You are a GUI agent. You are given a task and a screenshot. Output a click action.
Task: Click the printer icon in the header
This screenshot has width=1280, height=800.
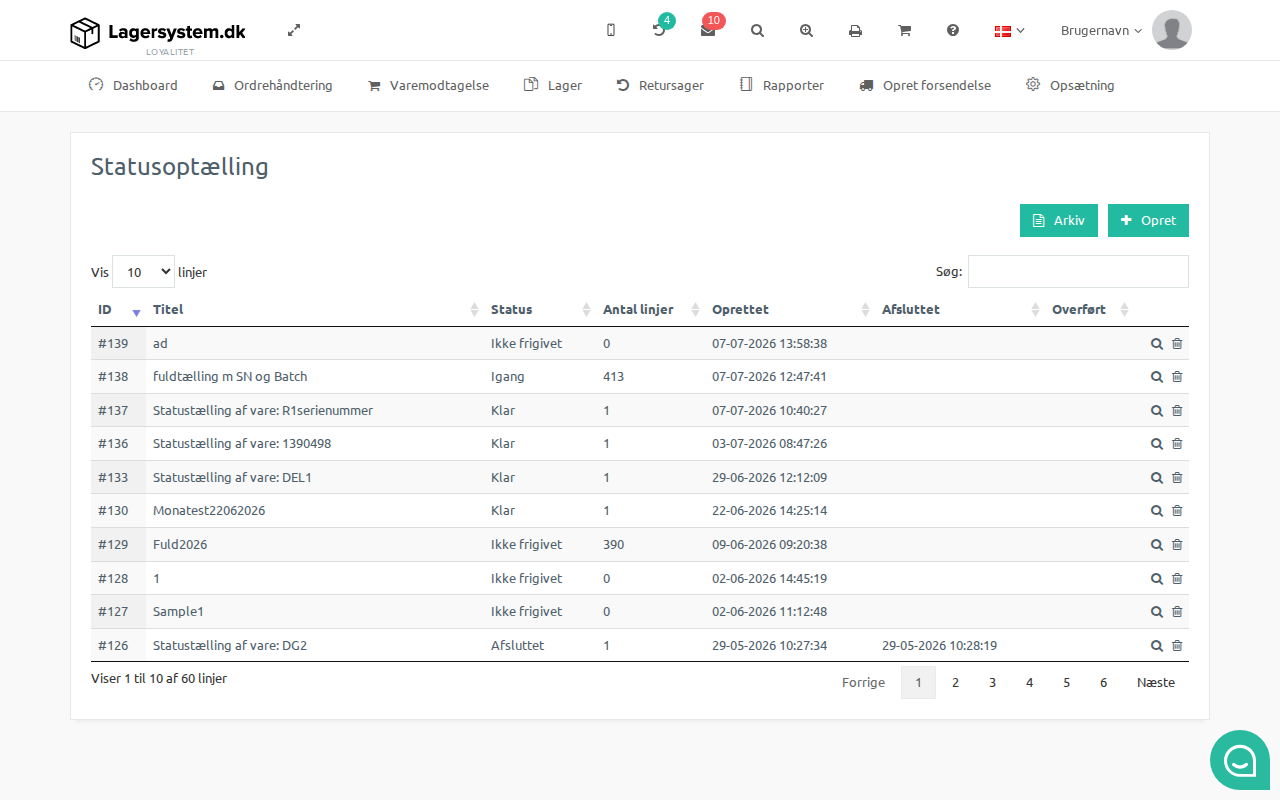(855, 31)
